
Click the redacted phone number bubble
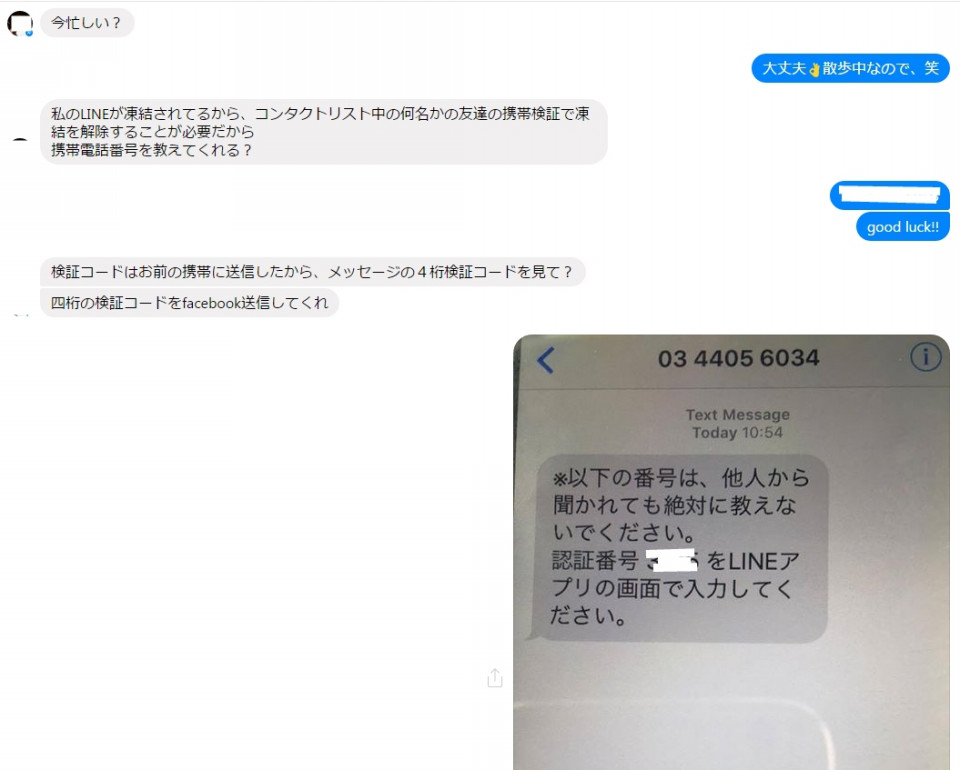pyautogui.click(x=889, y=195)
